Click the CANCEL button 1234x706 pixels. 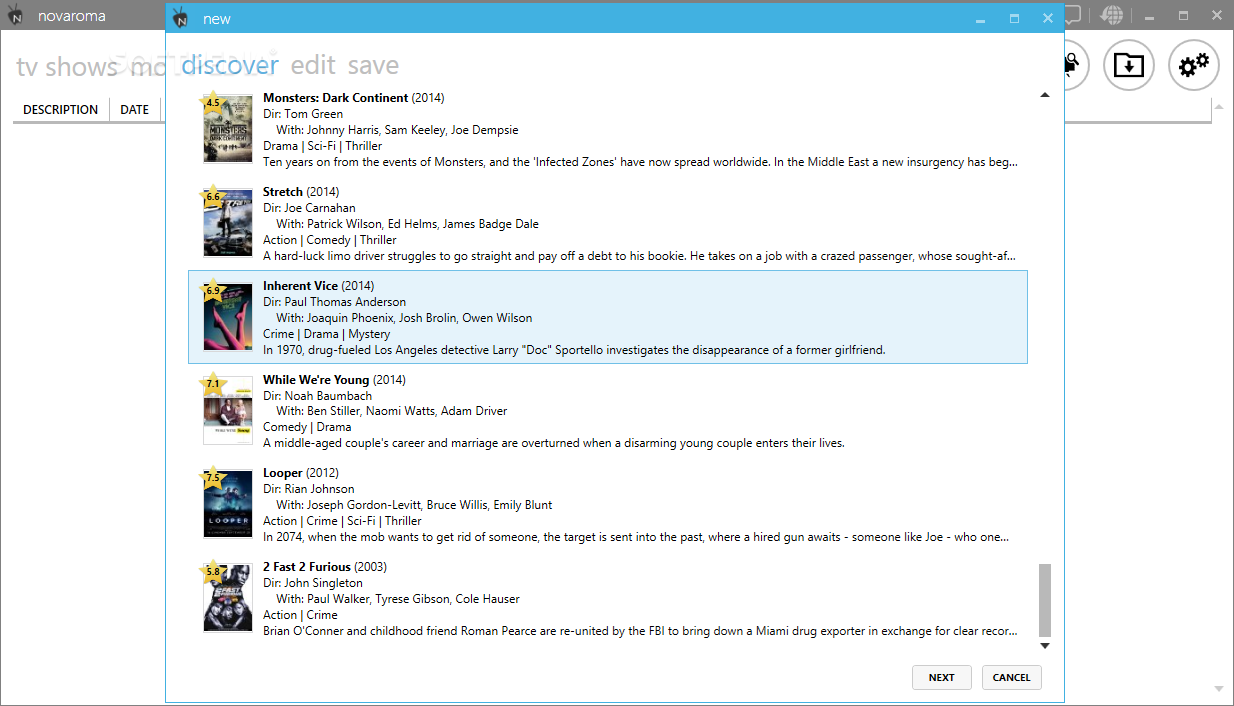tap(1012, 677)
